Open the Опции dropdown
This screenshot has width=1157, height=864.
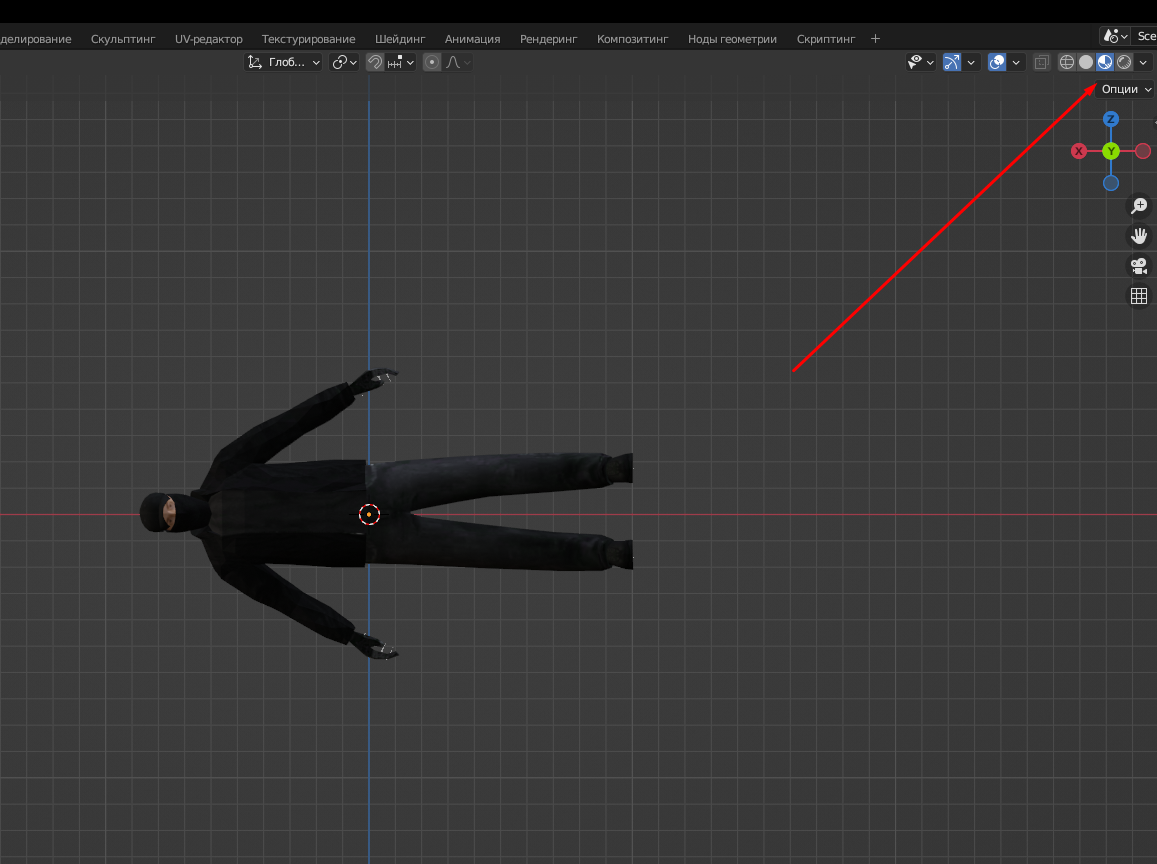point(1125,89)
